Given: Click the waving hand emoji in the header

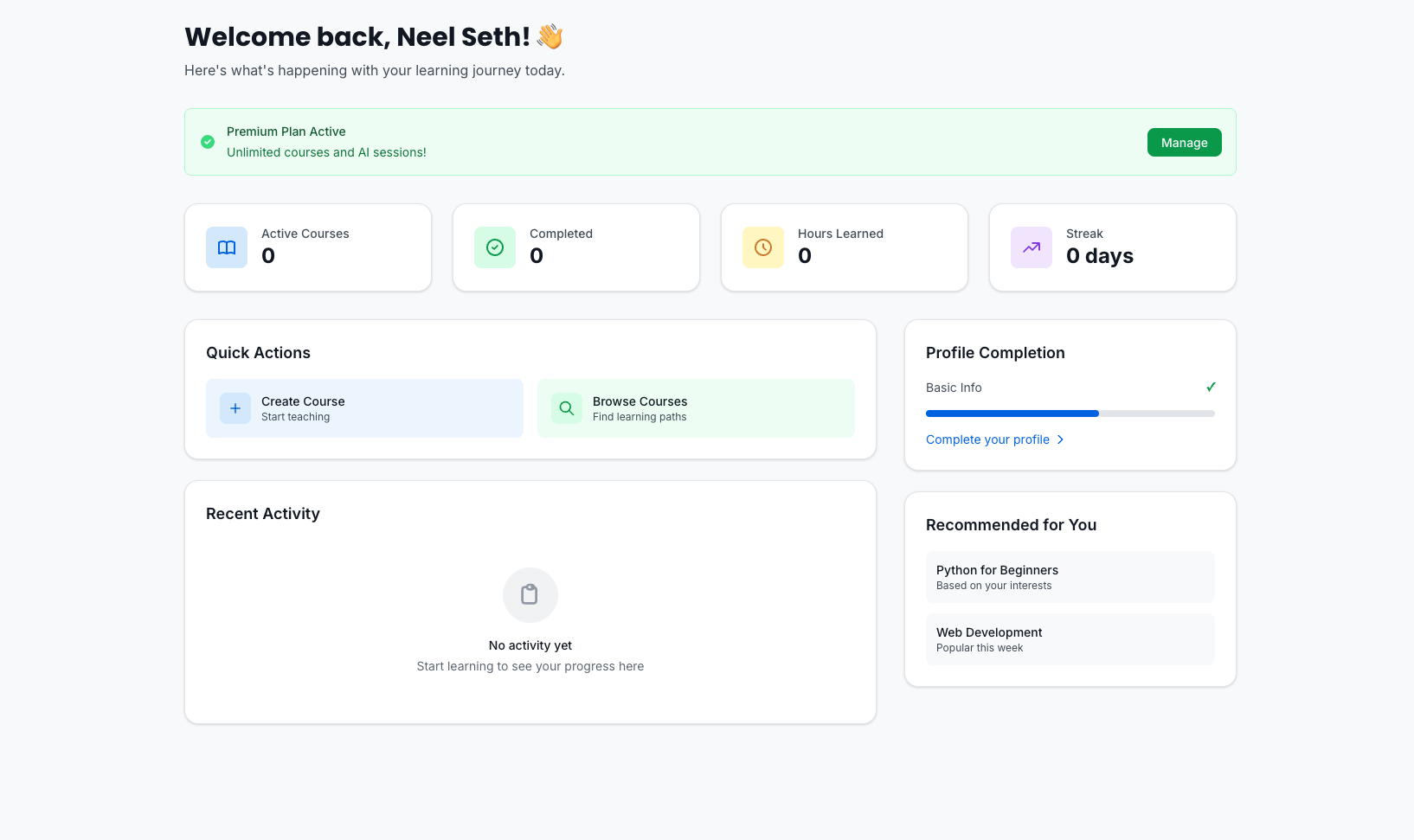Looking at the screenshot, I should pos(550,36).
